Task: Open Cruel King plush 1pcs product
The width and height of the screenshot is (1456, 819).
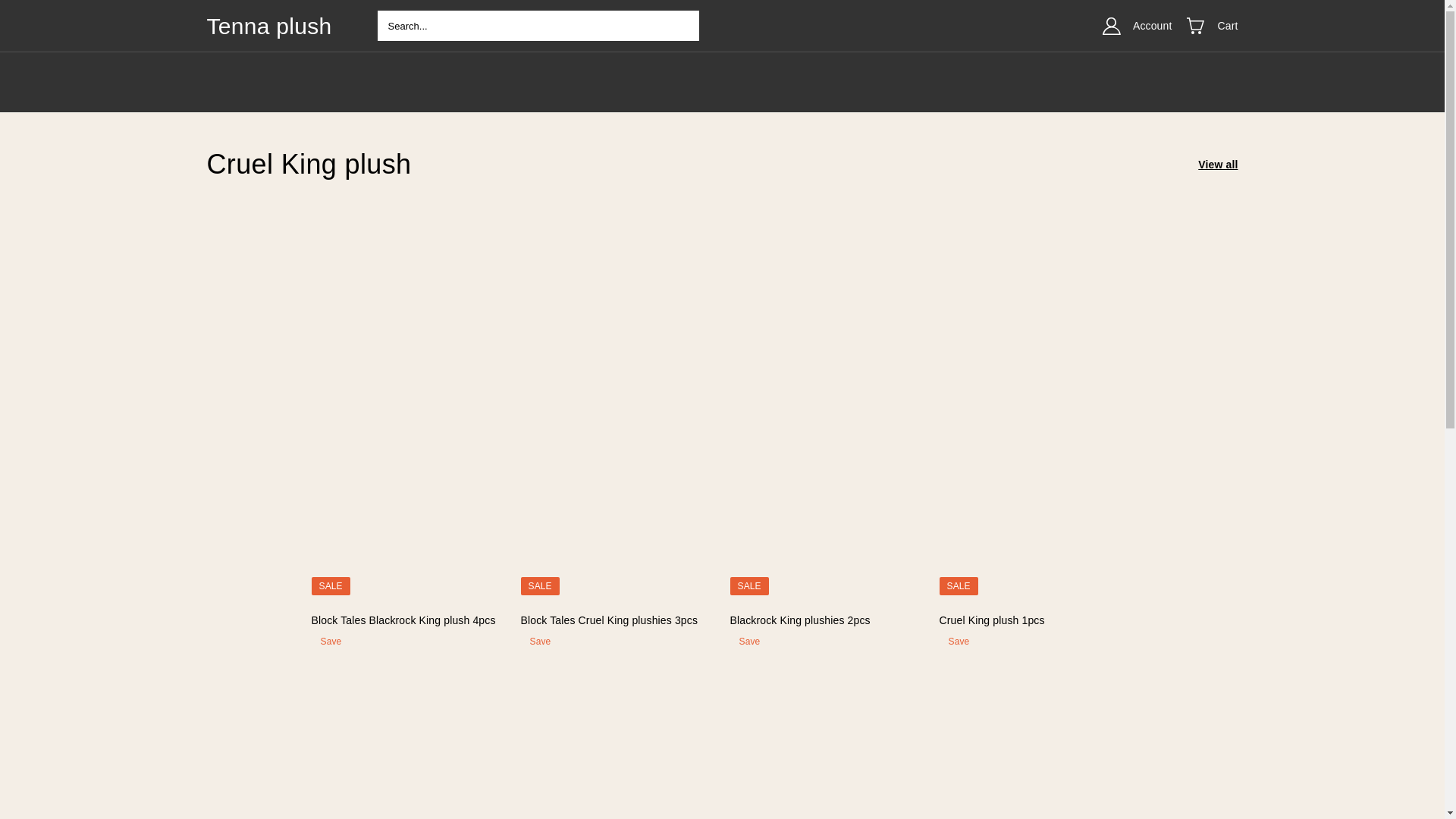Action: 991,620
